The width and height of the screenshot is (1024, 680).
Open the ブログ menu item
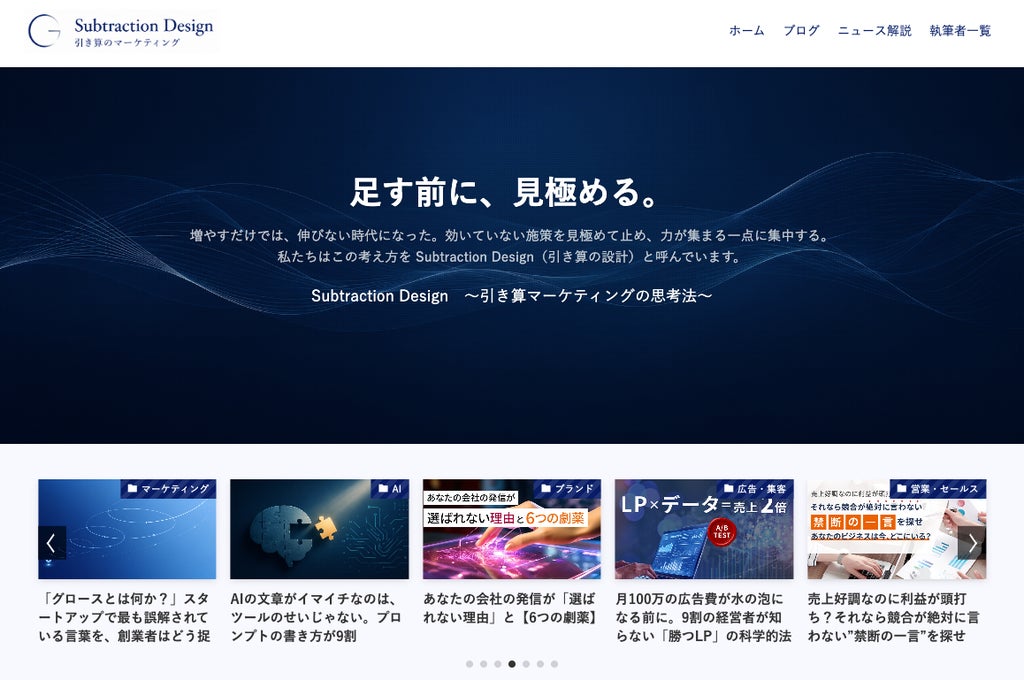coord(801,31)
